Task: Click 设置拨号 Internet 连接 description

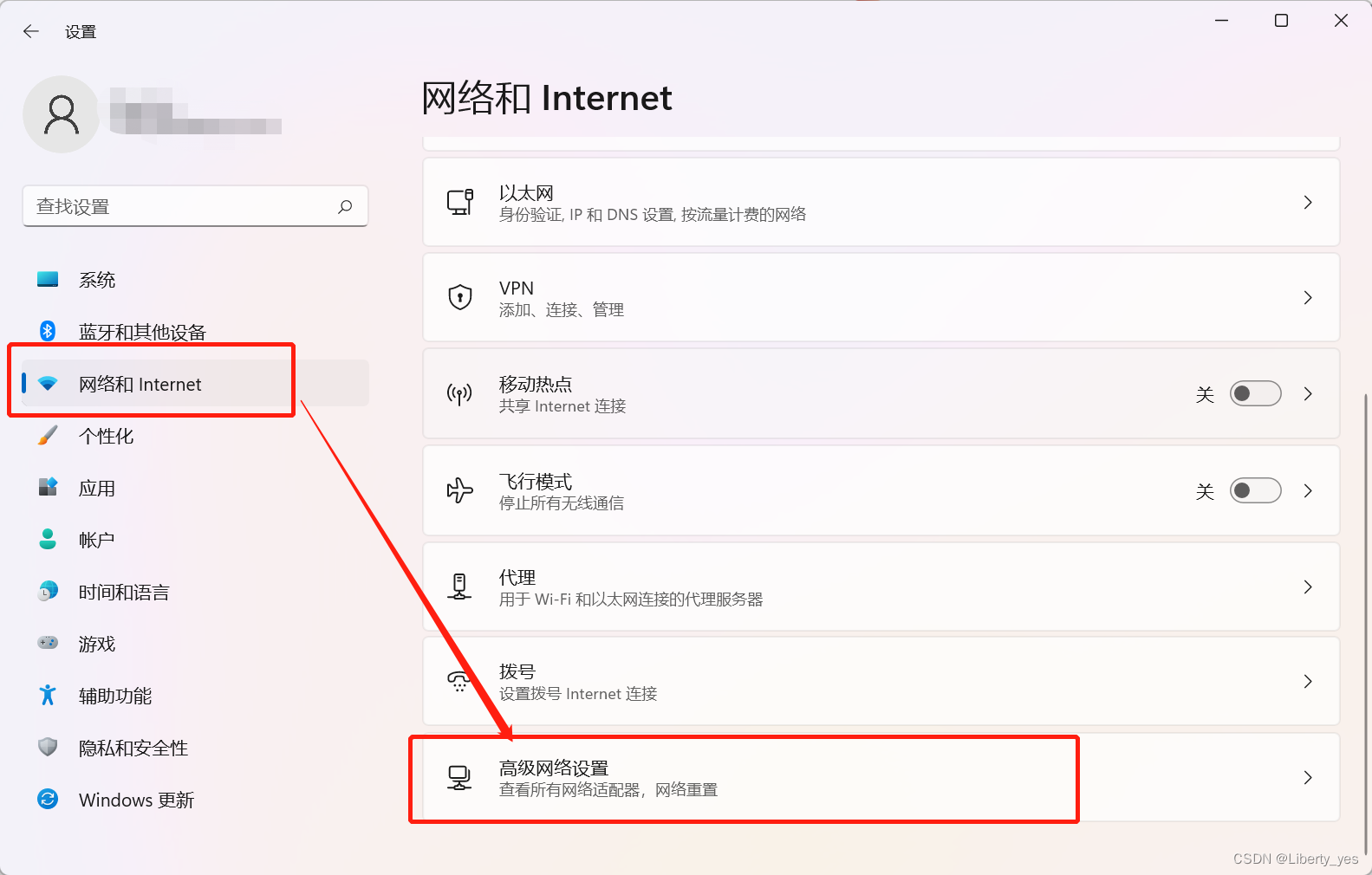Action: point(578,693)
